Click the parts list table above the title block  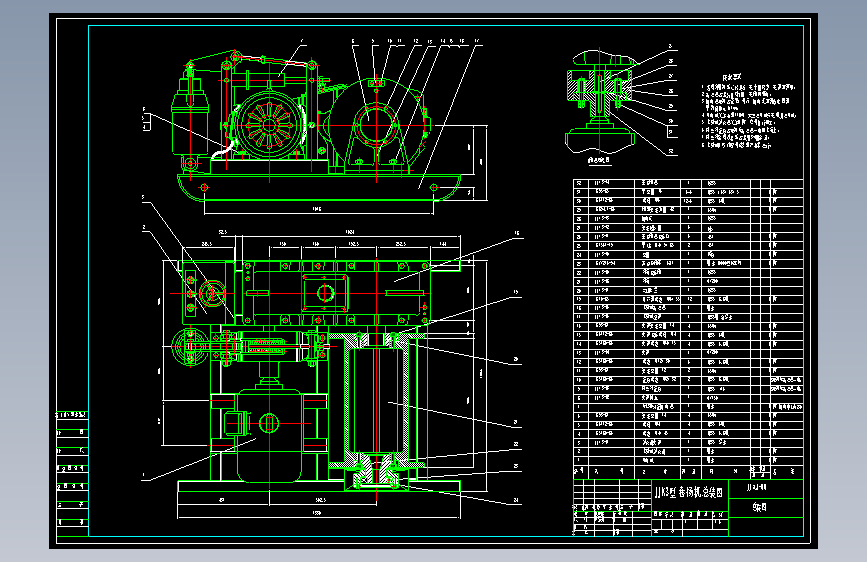pyautogui.click(x=688, y=329)
